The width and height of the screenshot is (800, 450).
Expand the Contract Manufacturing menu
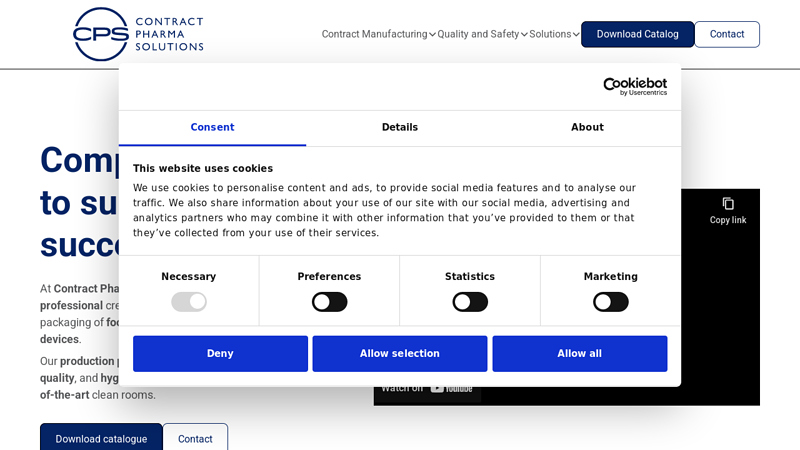click(379, 34)
